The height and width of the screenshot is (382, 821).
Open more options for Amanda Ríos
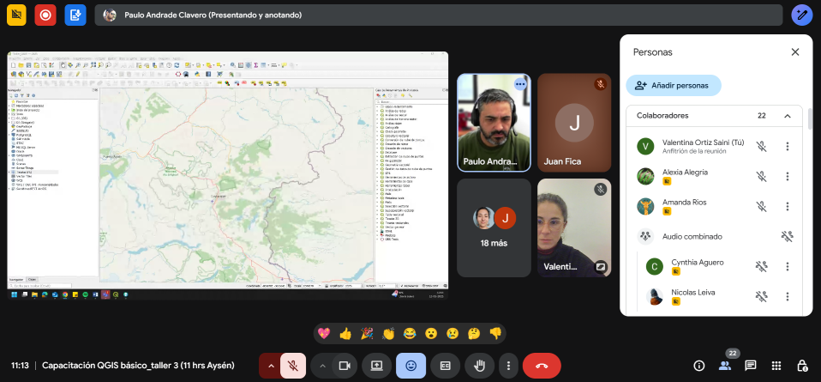tap(787, 206)
